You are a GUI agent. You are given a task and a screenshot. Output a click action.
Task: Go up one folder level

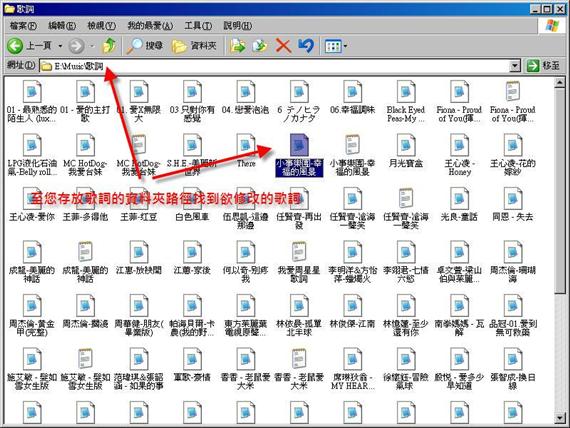pos(109,46)
